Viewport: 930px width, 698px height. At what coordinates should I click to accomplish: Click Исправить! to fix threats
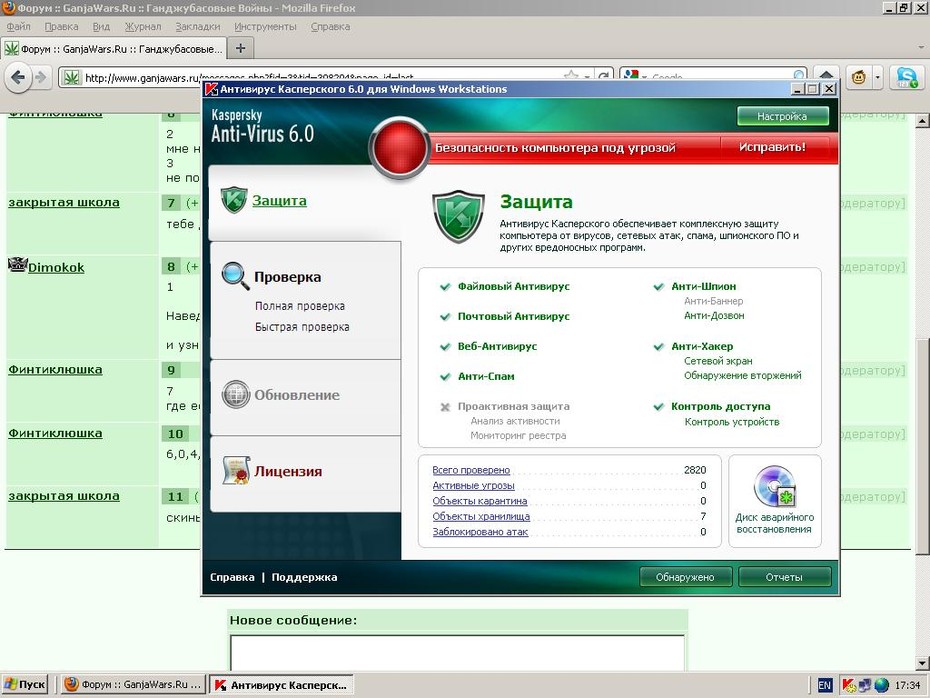pos(772,147)
